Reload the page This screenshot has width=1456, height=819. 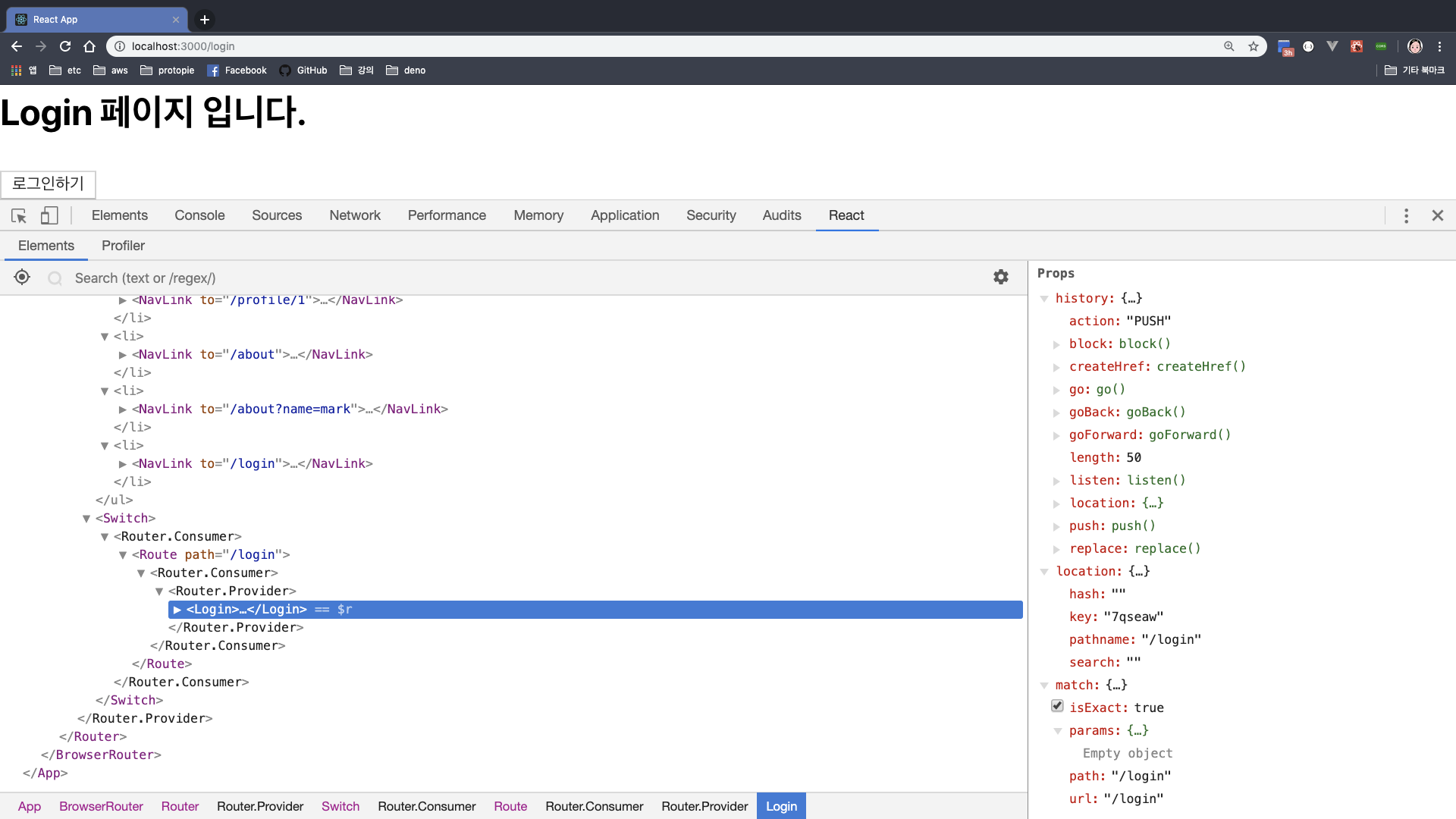coord(65,46)
